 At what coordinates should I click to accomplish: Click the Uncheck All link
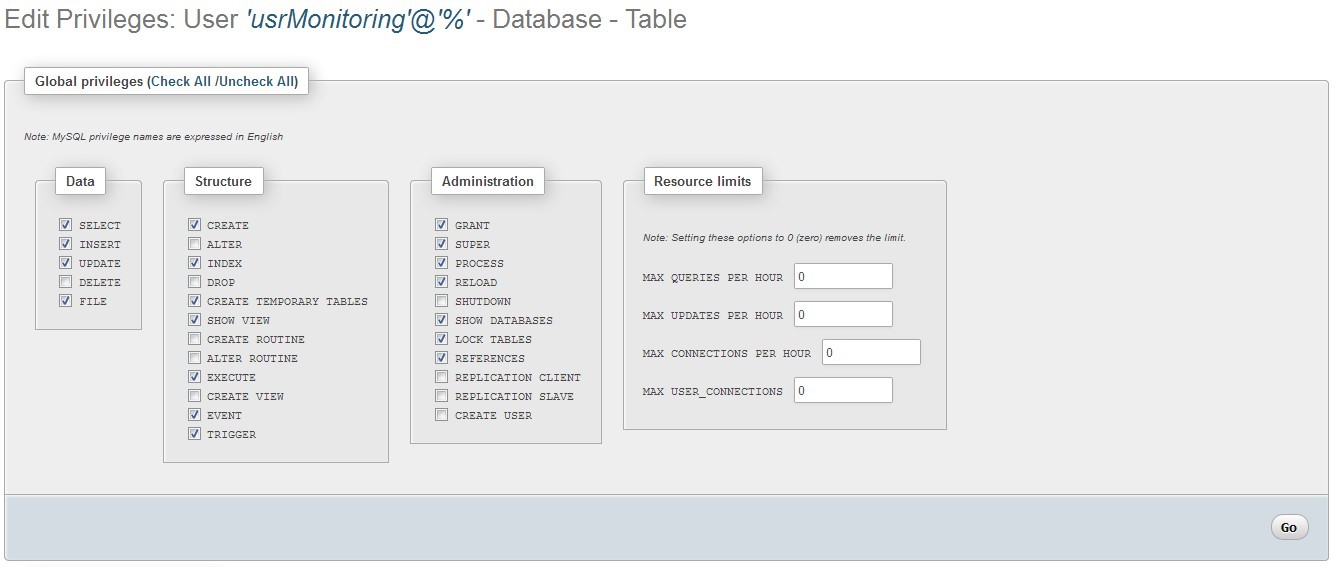(x=257, y=82)
